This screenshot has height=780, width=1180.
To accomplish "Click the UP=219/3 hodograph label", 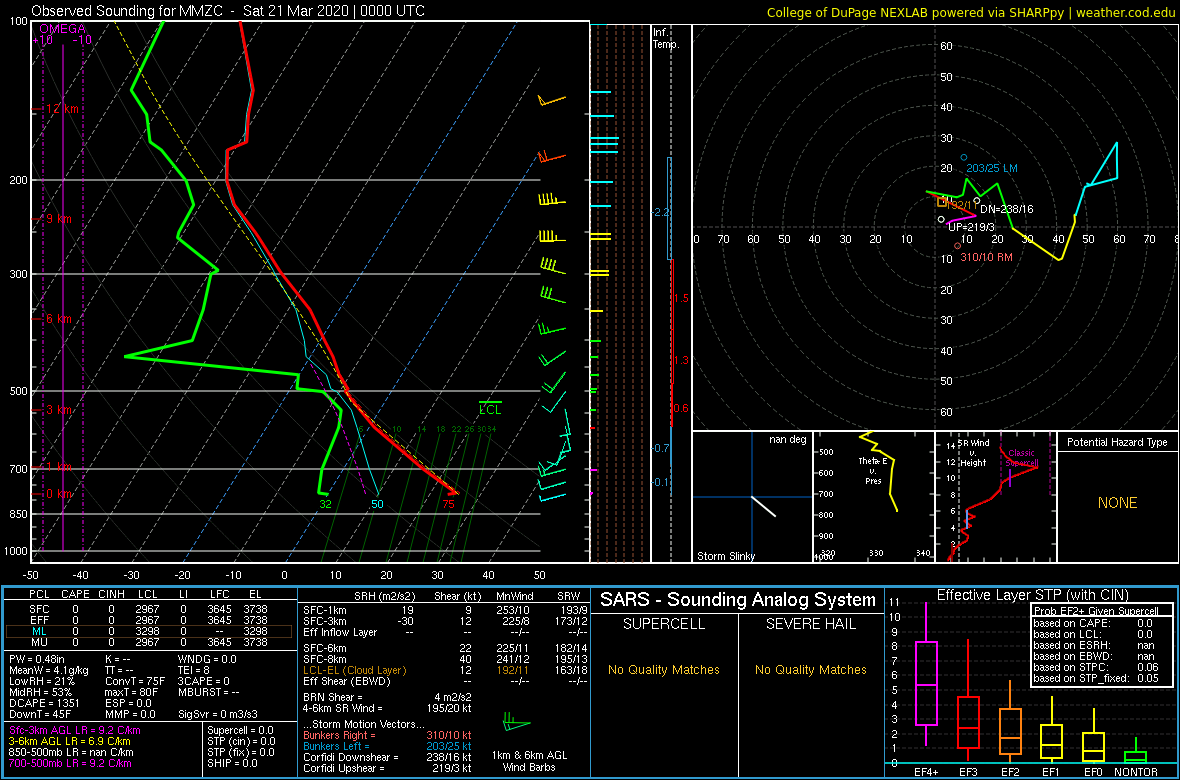I will 972,227.
